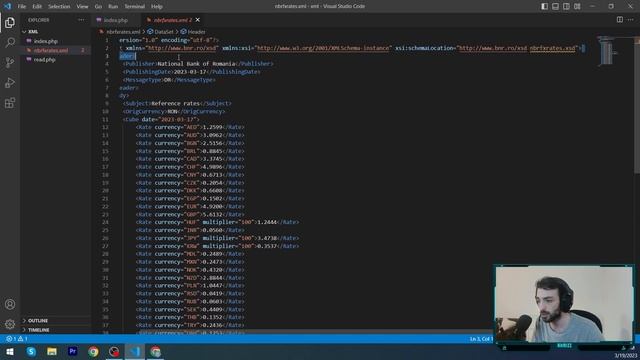Open the Edit menu

pos(37,6)
